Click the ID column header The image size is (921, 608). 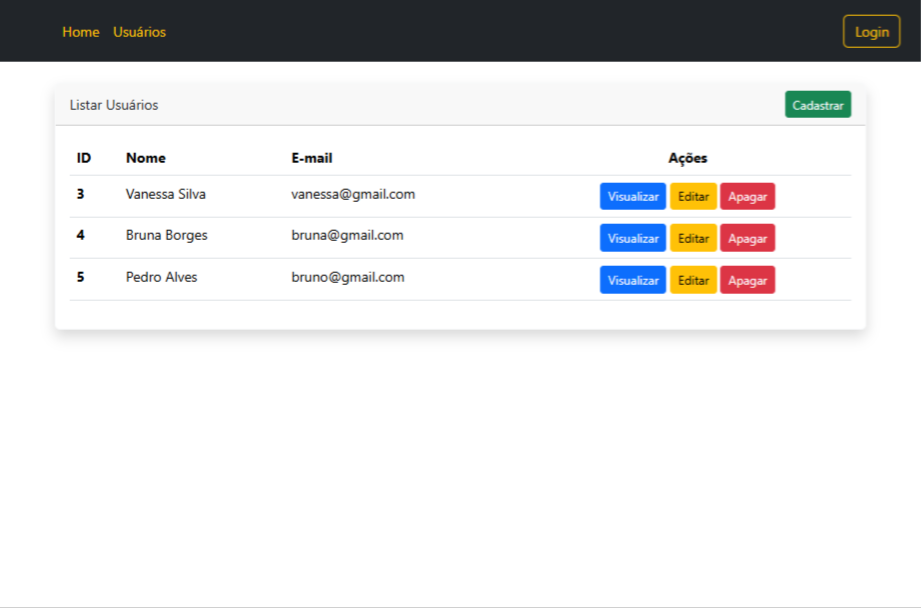point(84,158)
